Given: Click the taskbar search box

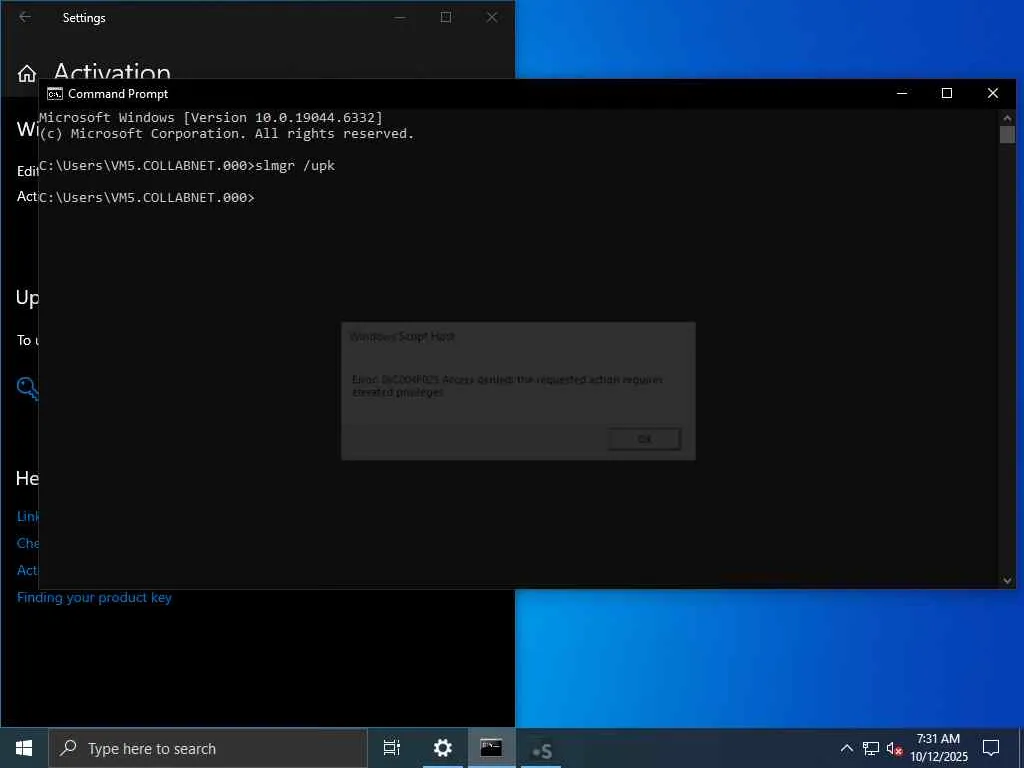Looking at the screenshot, I should click(x=208, y=748).
